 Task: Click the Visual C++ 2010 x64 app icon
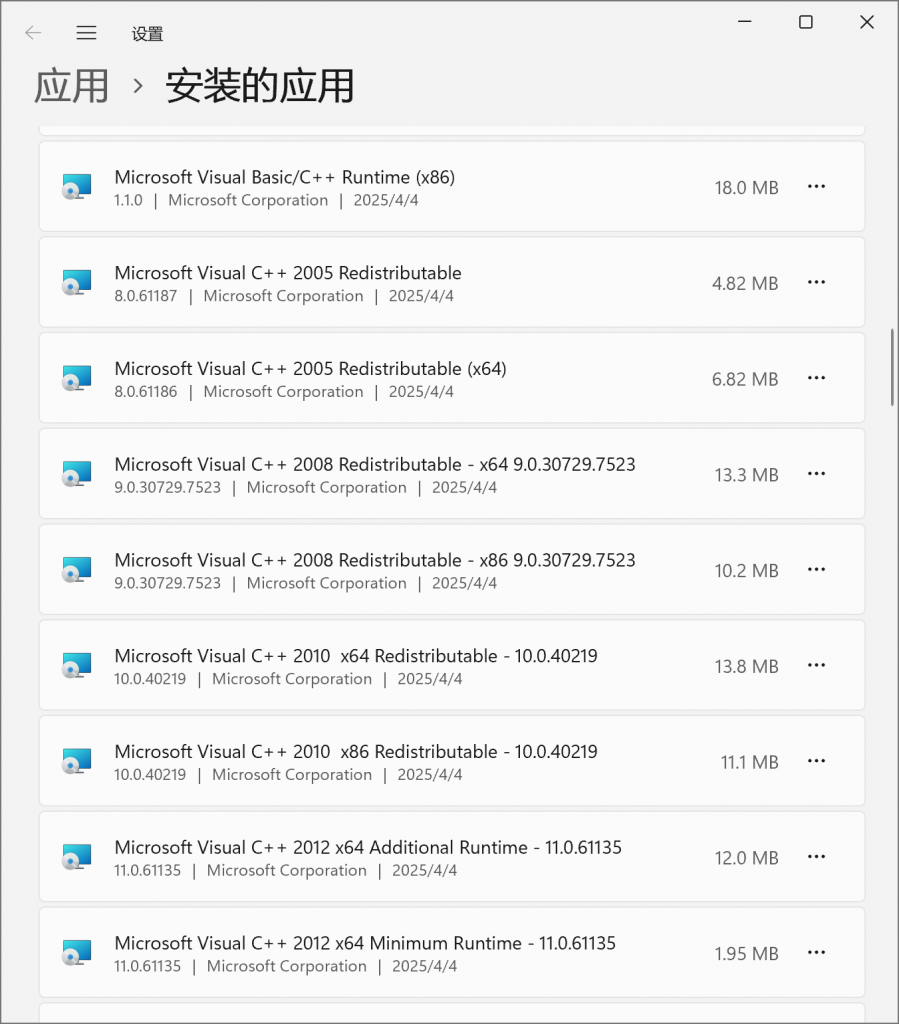point(76,665)
